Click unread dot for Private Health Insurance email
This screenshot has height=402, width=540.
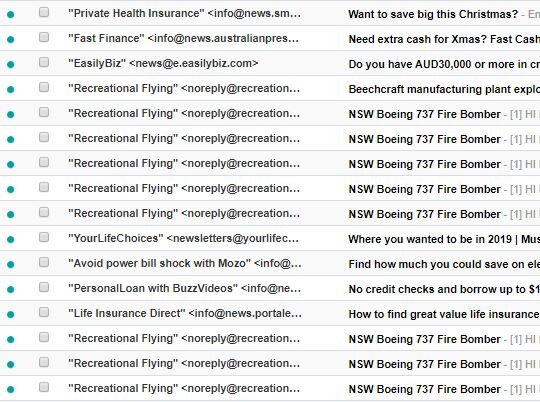(11, 14)
